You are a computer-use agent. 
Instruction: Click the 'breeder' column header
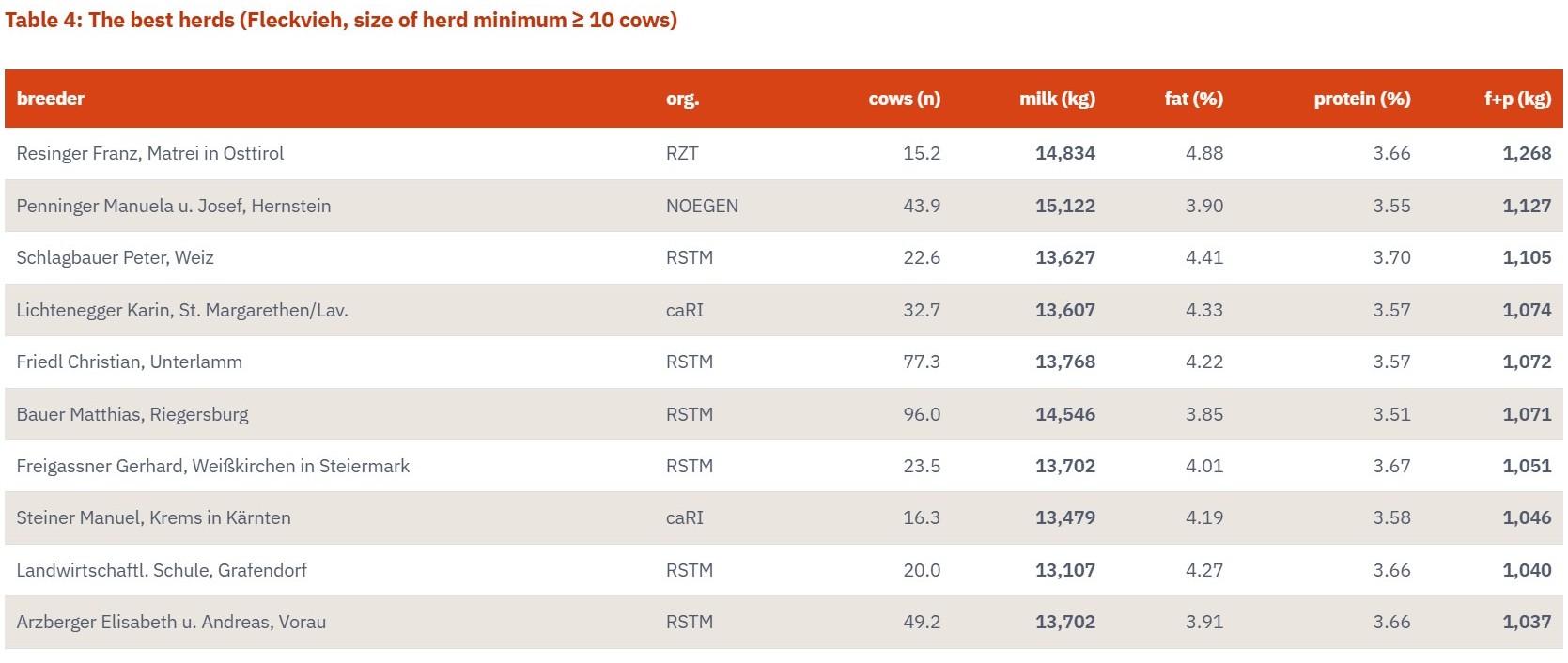(x=51, y=99)
